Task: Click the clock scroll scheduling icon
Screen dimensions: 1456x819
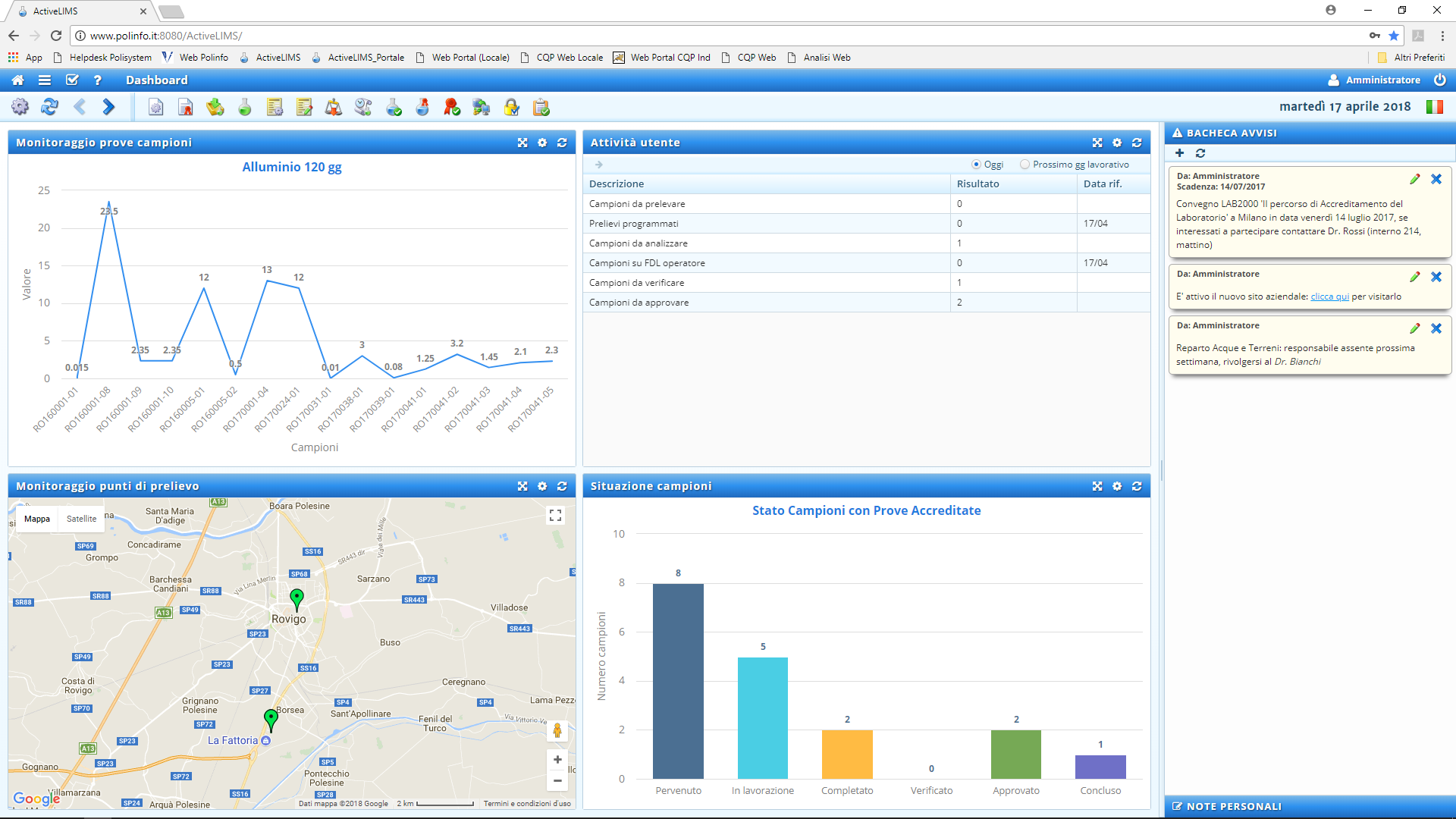Action: pyautogui.click(x=363, y=108)
